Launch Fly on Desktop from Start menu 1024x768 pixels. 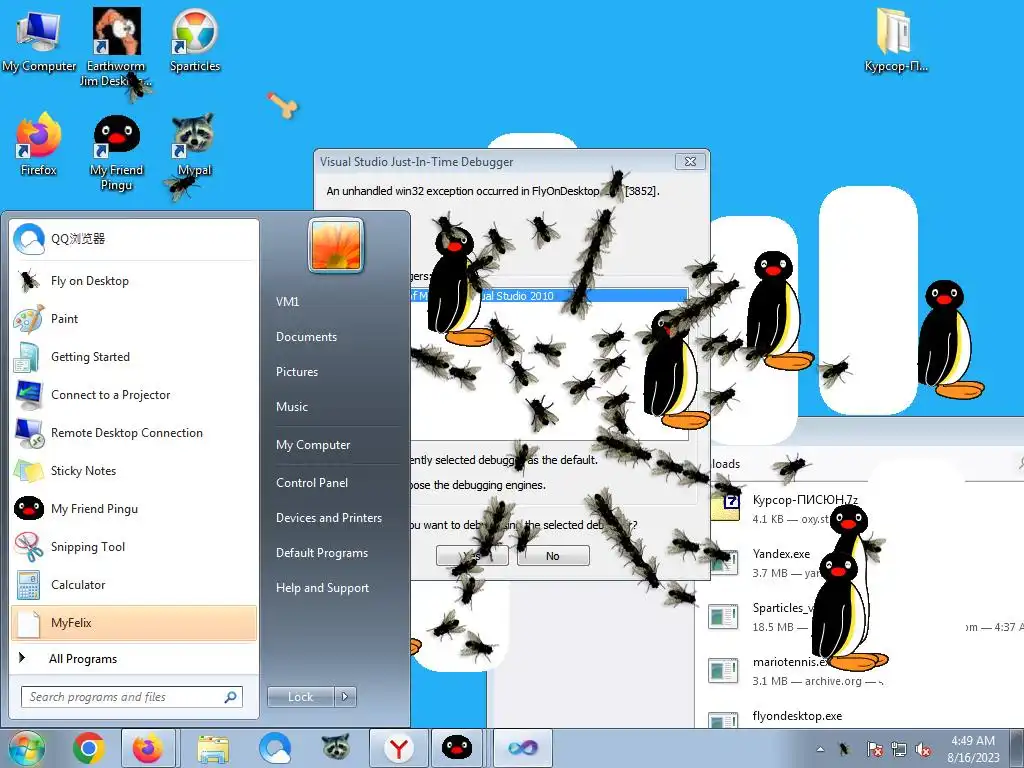tap(134, 281)
